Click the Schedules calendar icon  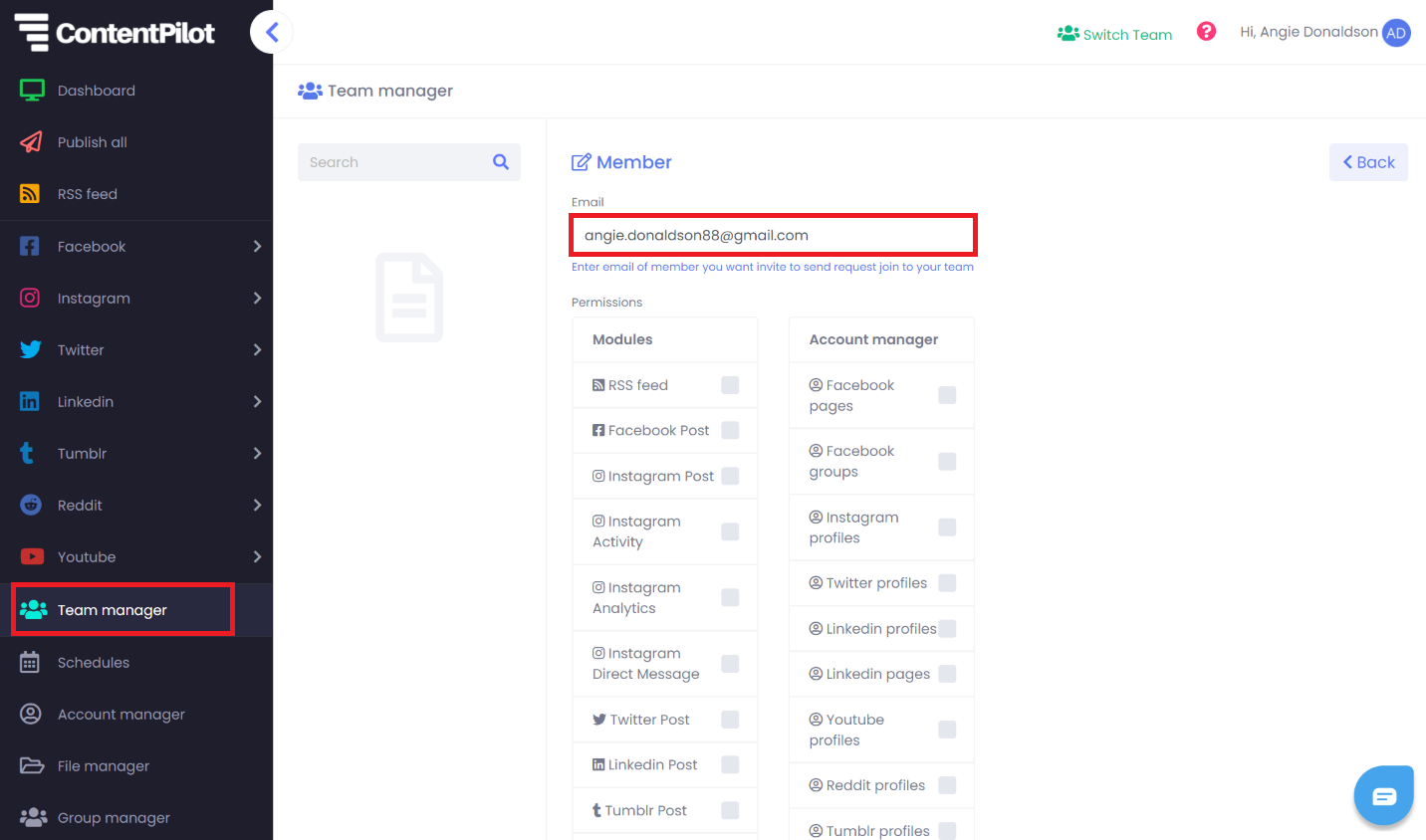[30, 662]
